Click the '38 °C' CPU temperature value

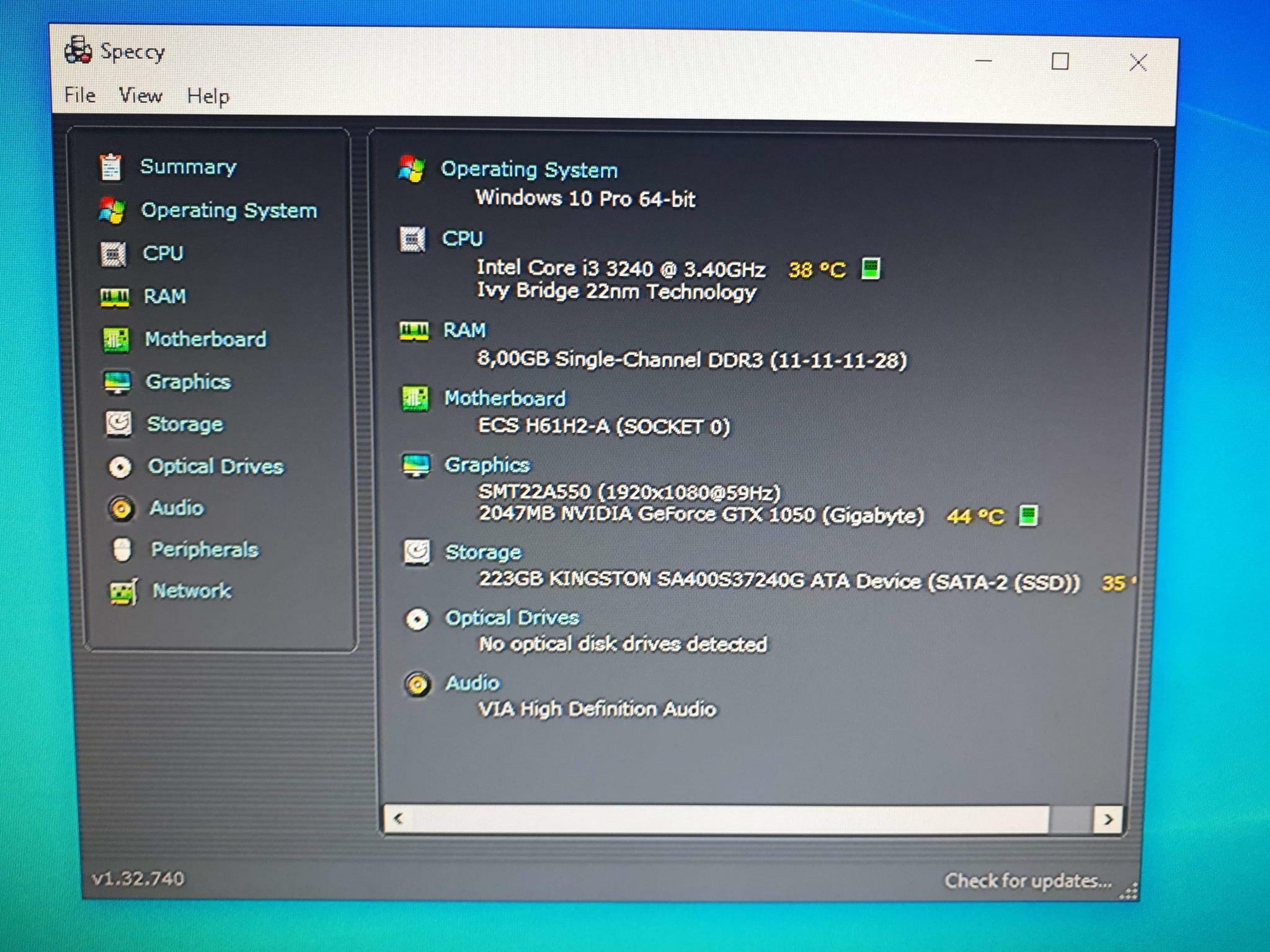[817, 270]
